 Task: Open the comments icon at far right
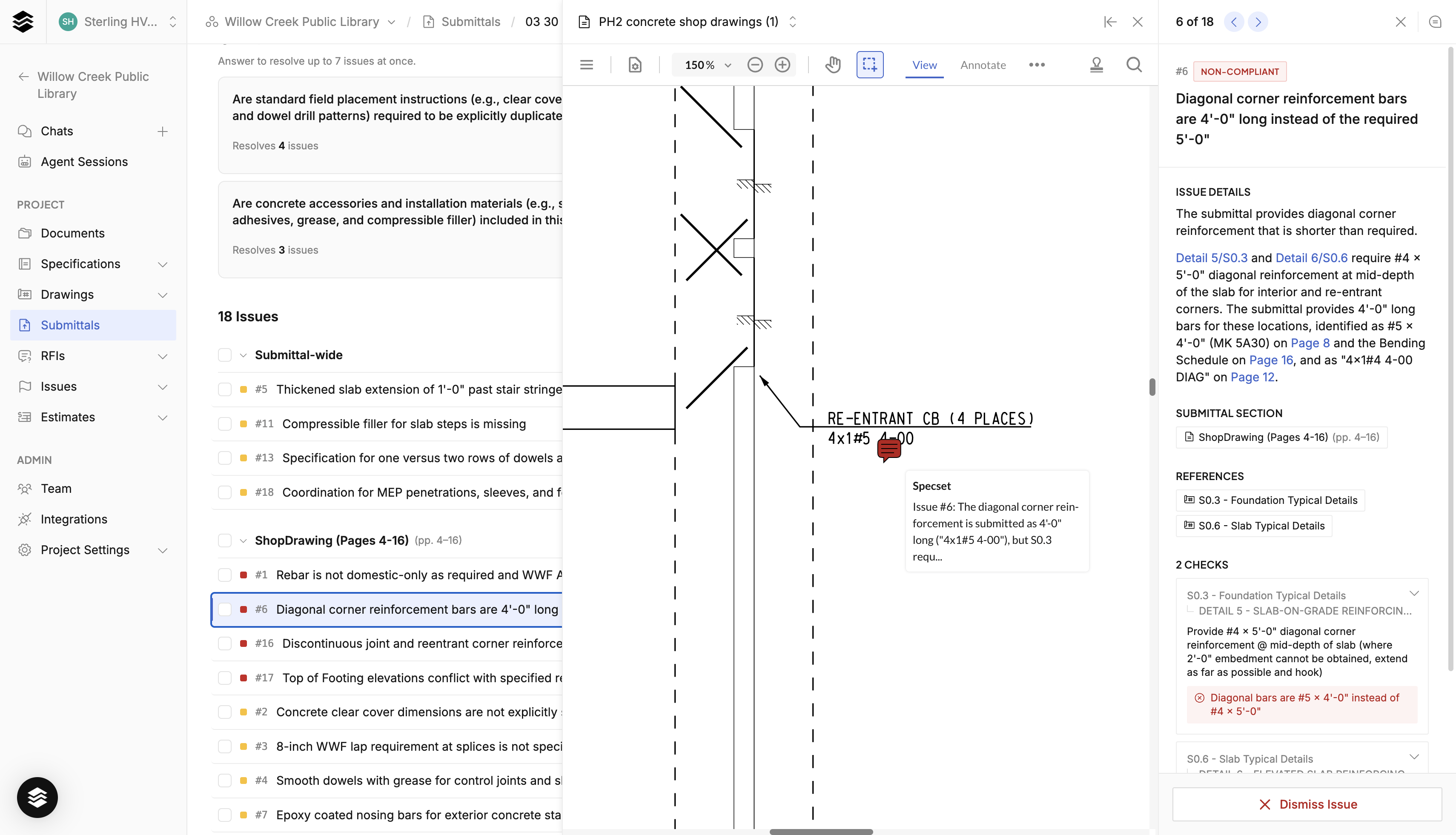1435,22
